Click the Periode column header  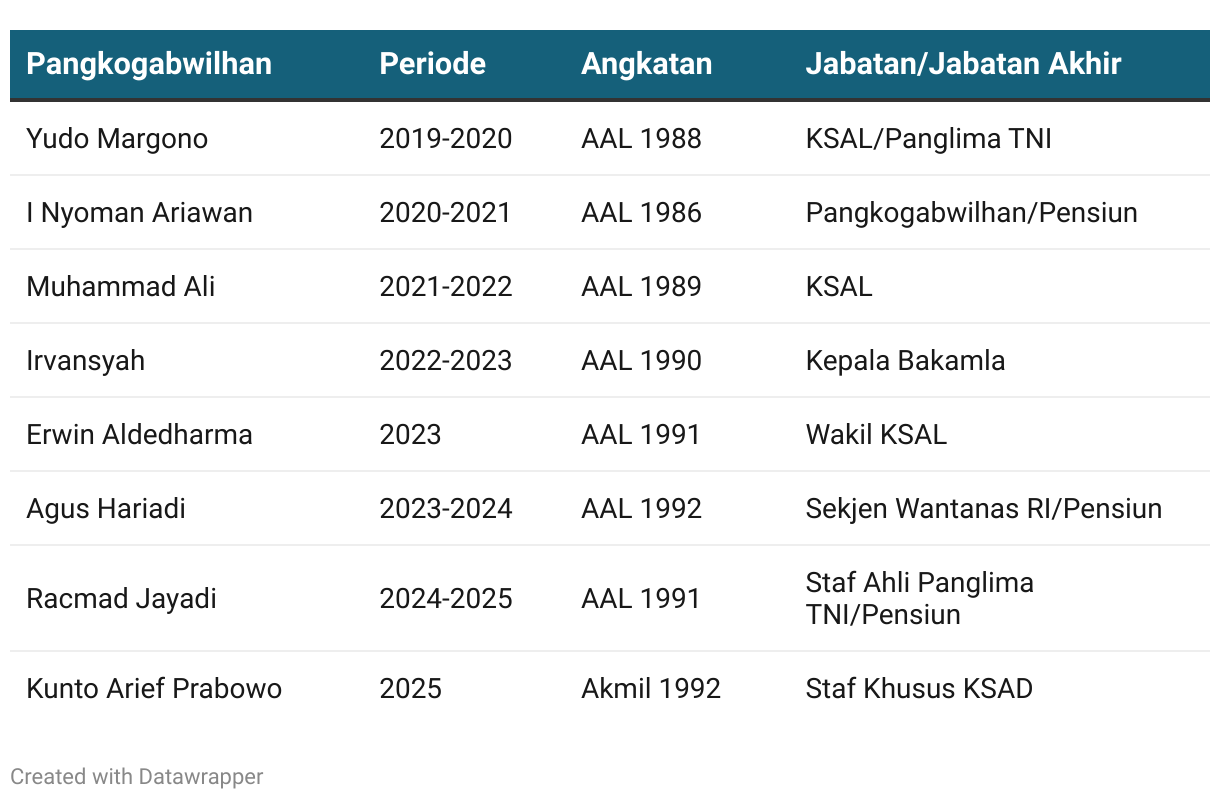click(x=432, y=64)
